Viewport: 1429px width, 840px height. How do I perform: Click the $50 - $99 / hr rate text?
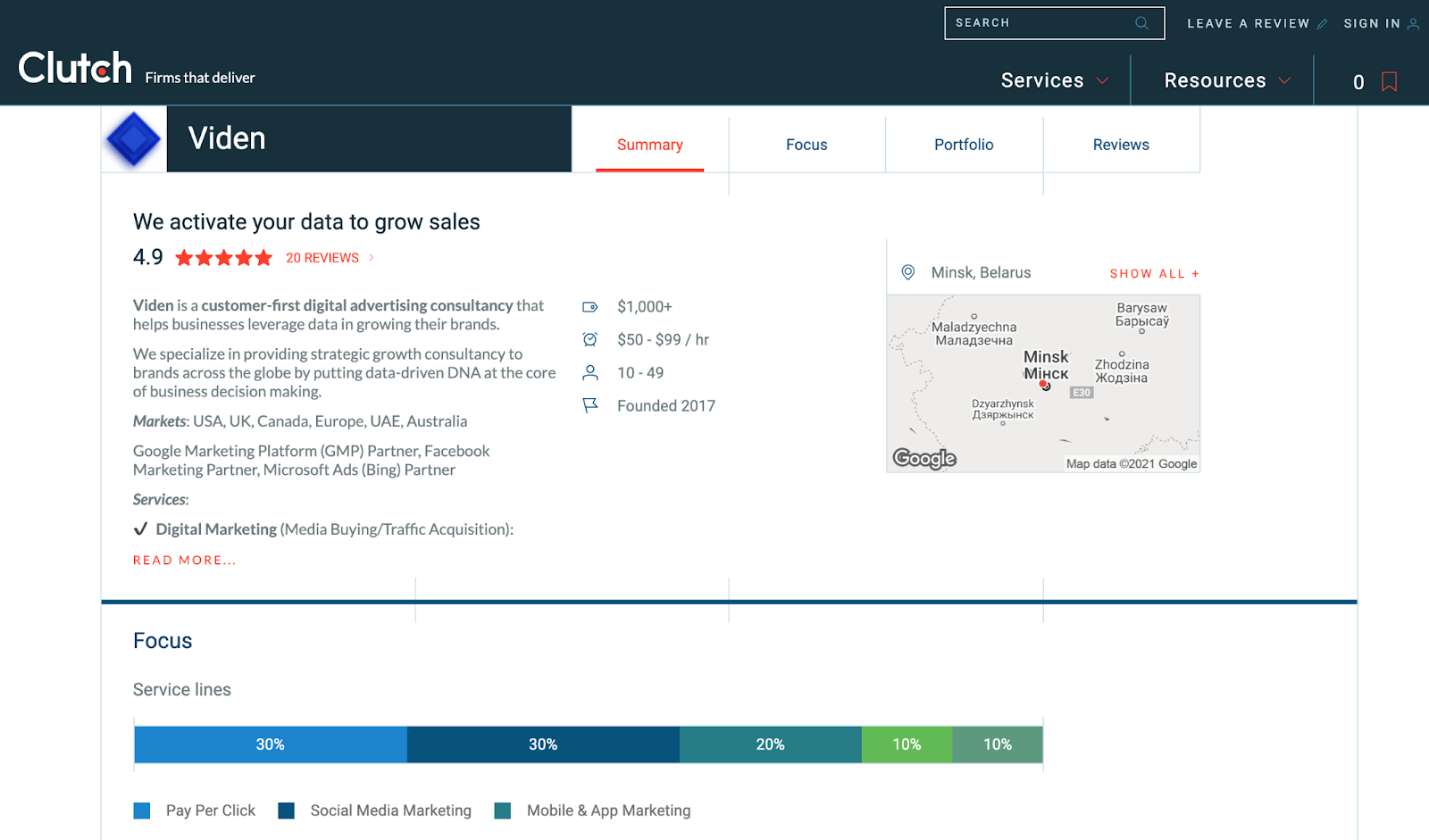coord(663,340)
